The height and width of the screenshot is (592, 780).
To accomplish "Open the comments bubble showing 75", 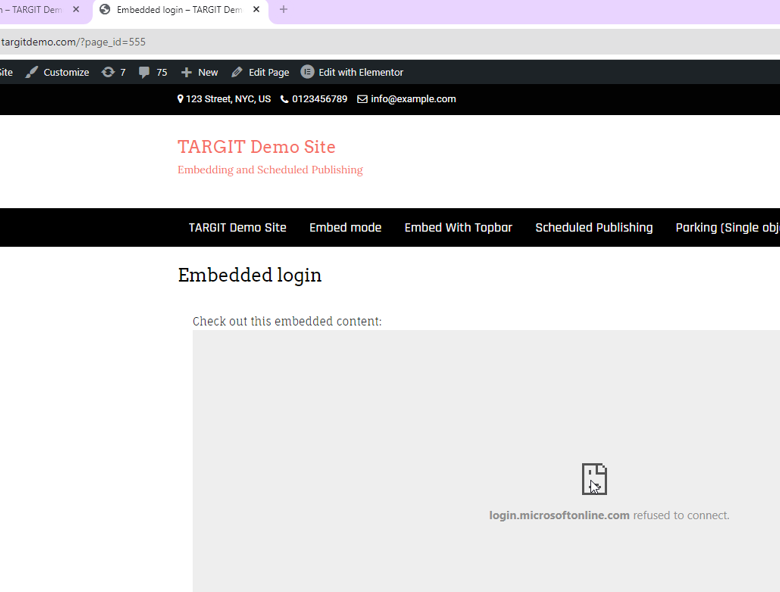I will (145, 72).
